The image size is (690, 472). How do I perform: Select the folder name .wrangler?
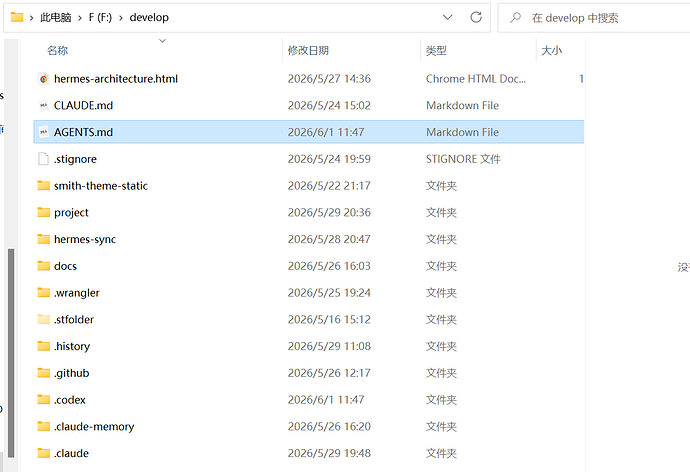pos(77,293)
